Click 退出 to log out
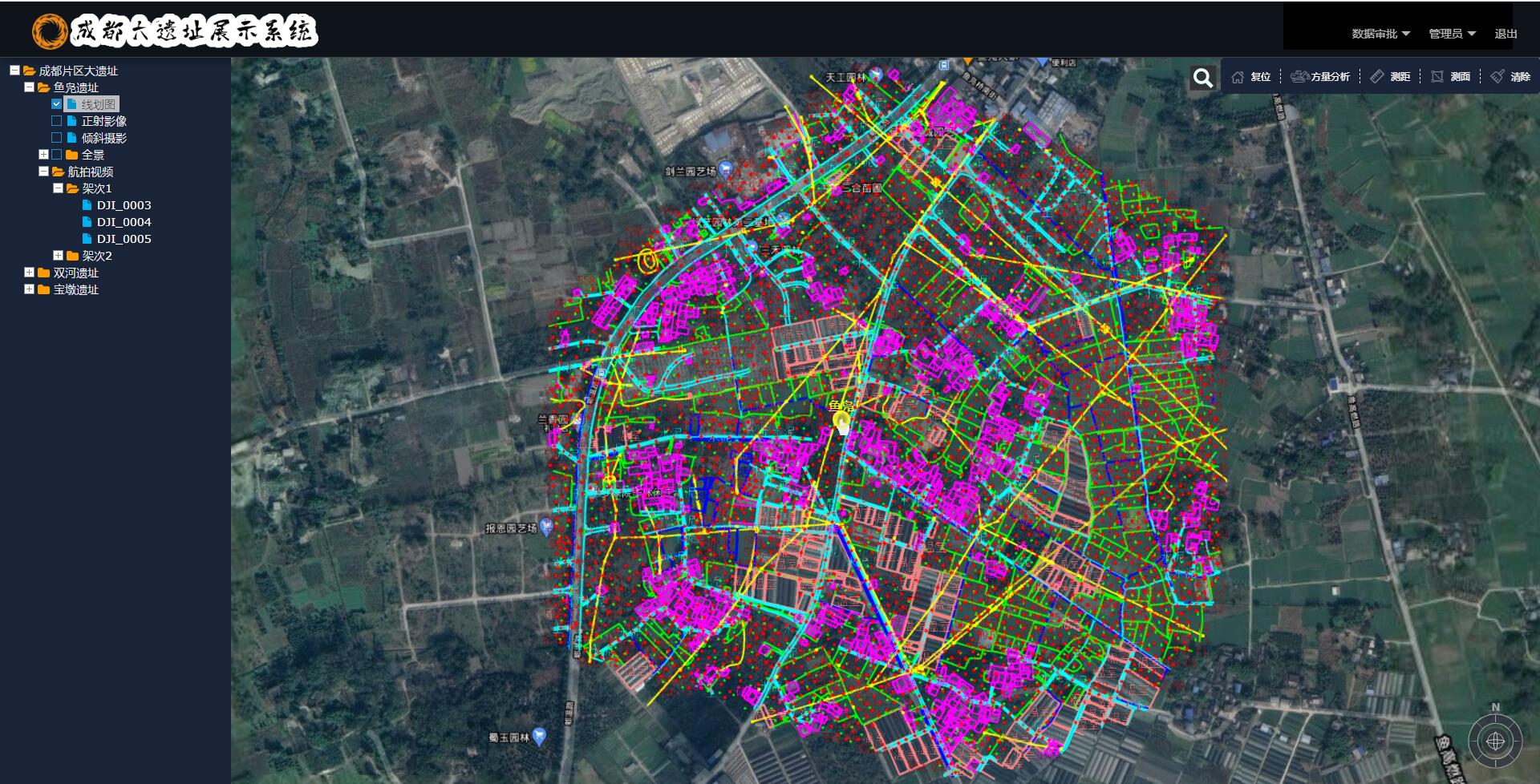This screenshot has height=784, width=1540. coord(1506,34)
